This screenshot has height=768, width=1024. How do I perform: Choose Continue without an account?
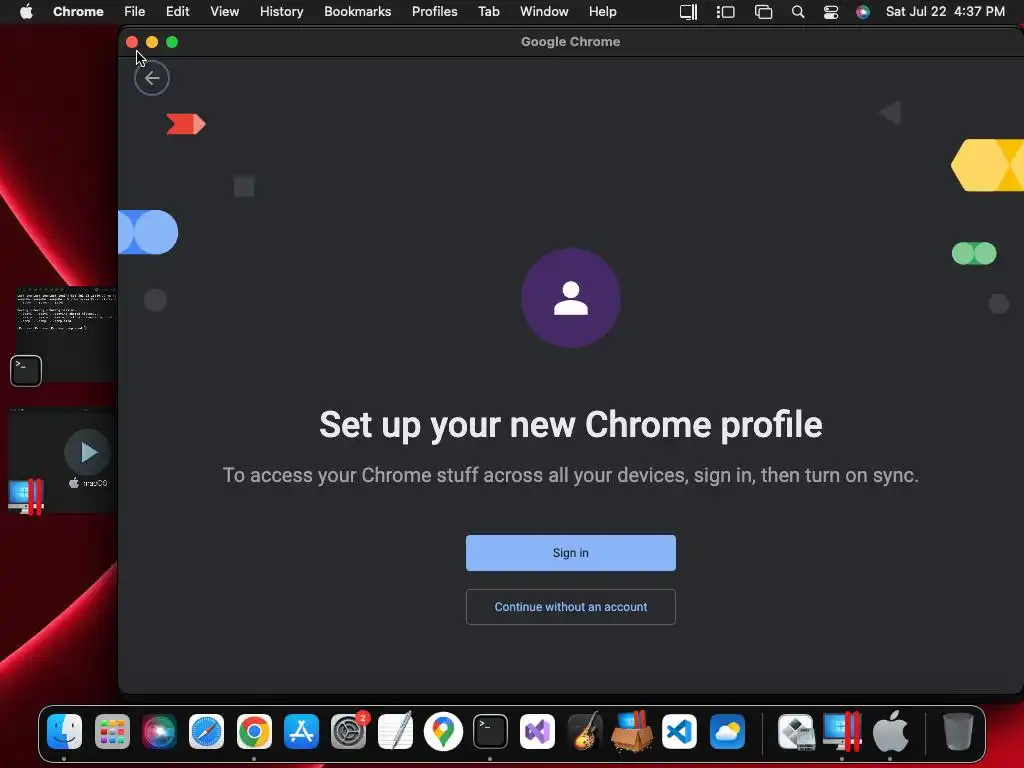click(x=571, y=607)
